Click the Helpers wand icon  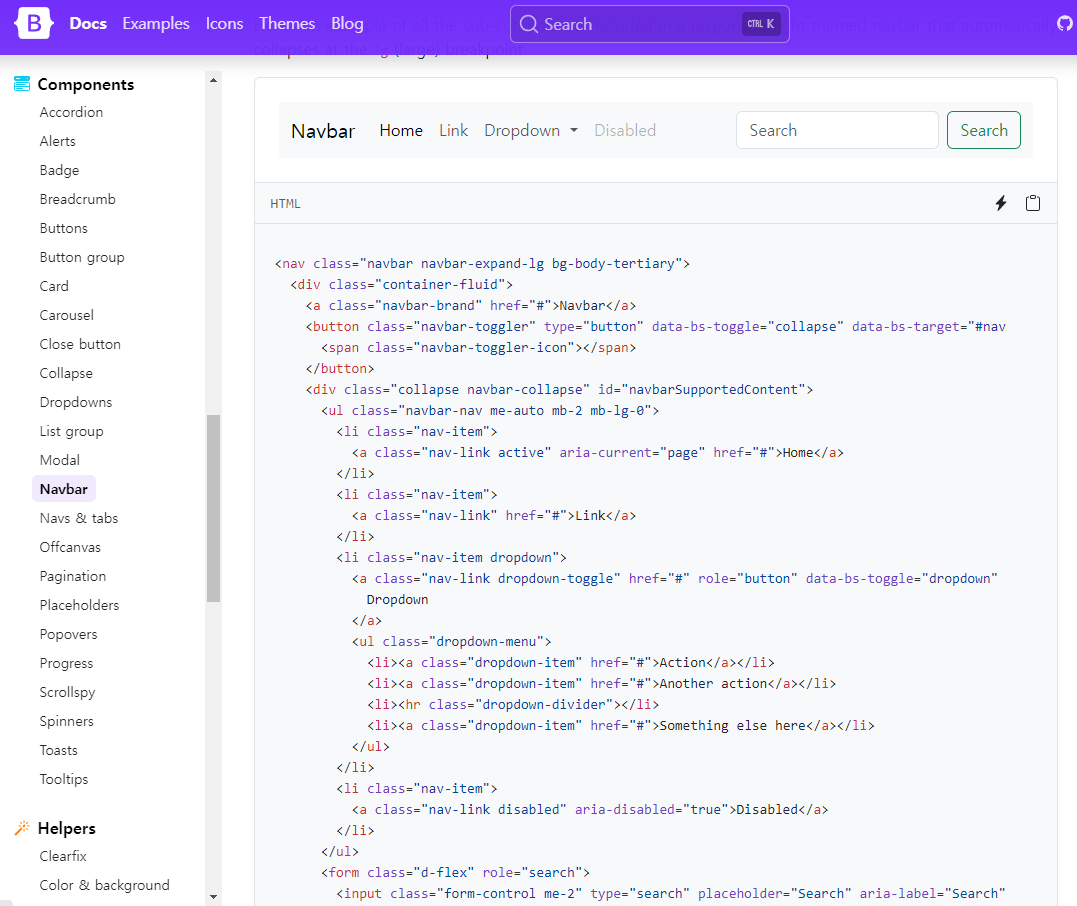[x=22, y=828]
